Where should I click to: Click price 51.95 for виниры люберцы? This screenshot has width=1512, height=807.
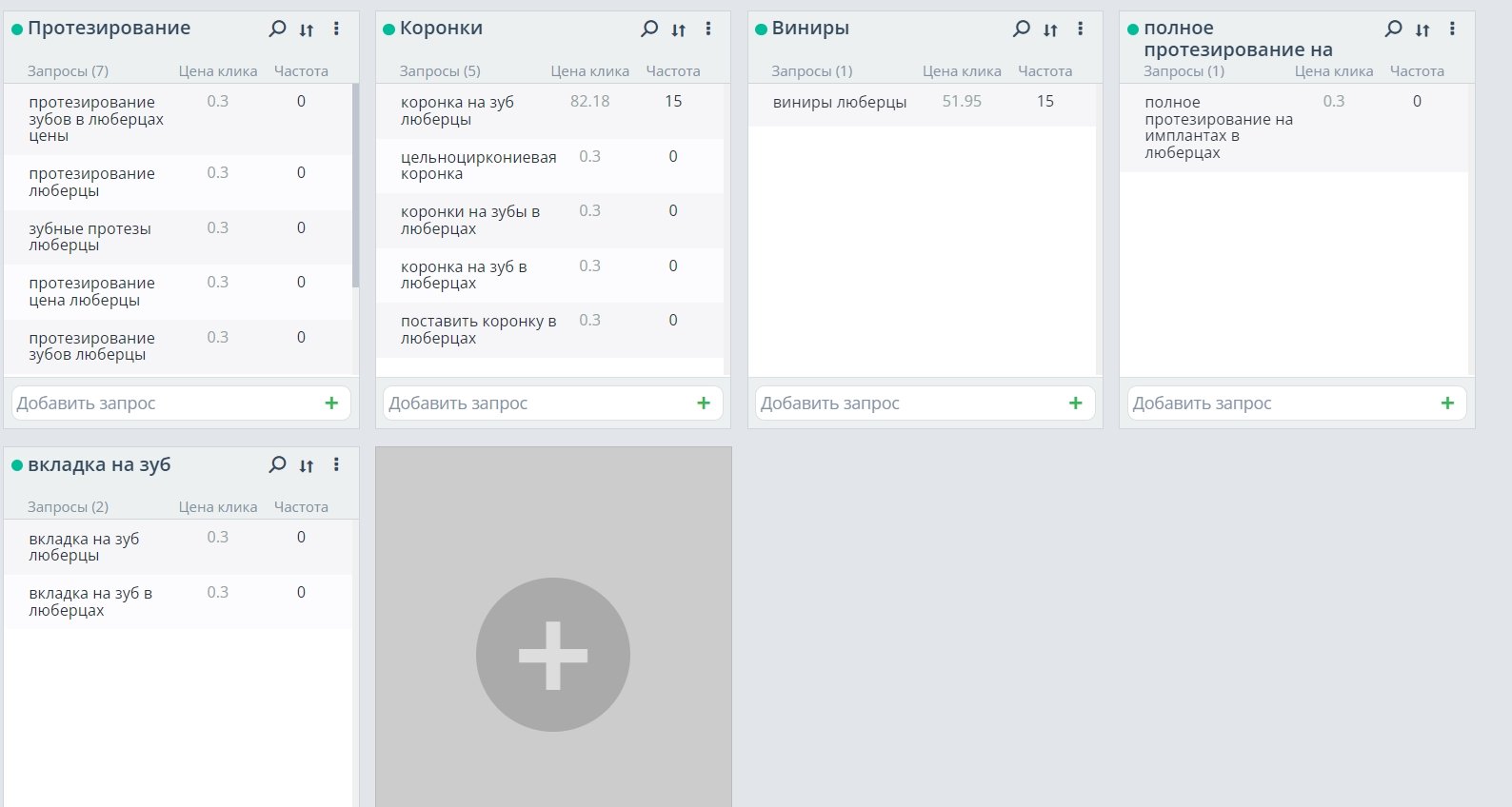point(962,102)
